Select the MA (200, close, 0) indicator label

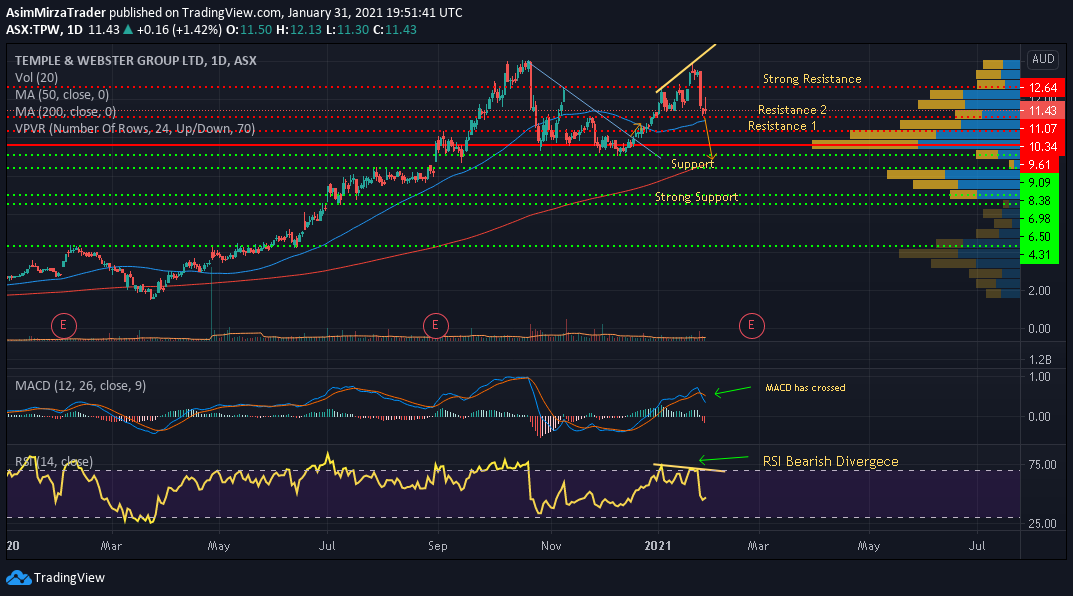click(66, 112)
